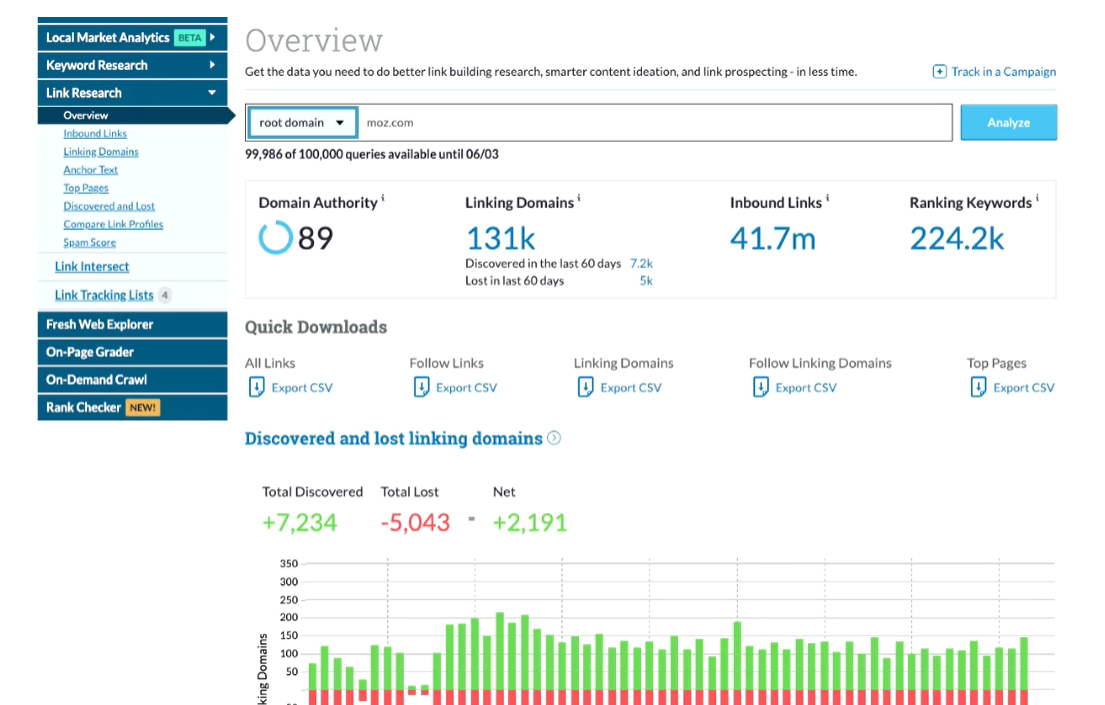Click the tallest green bar in chart
Screen dimensions: 1105x705
(x=500, y=650)
